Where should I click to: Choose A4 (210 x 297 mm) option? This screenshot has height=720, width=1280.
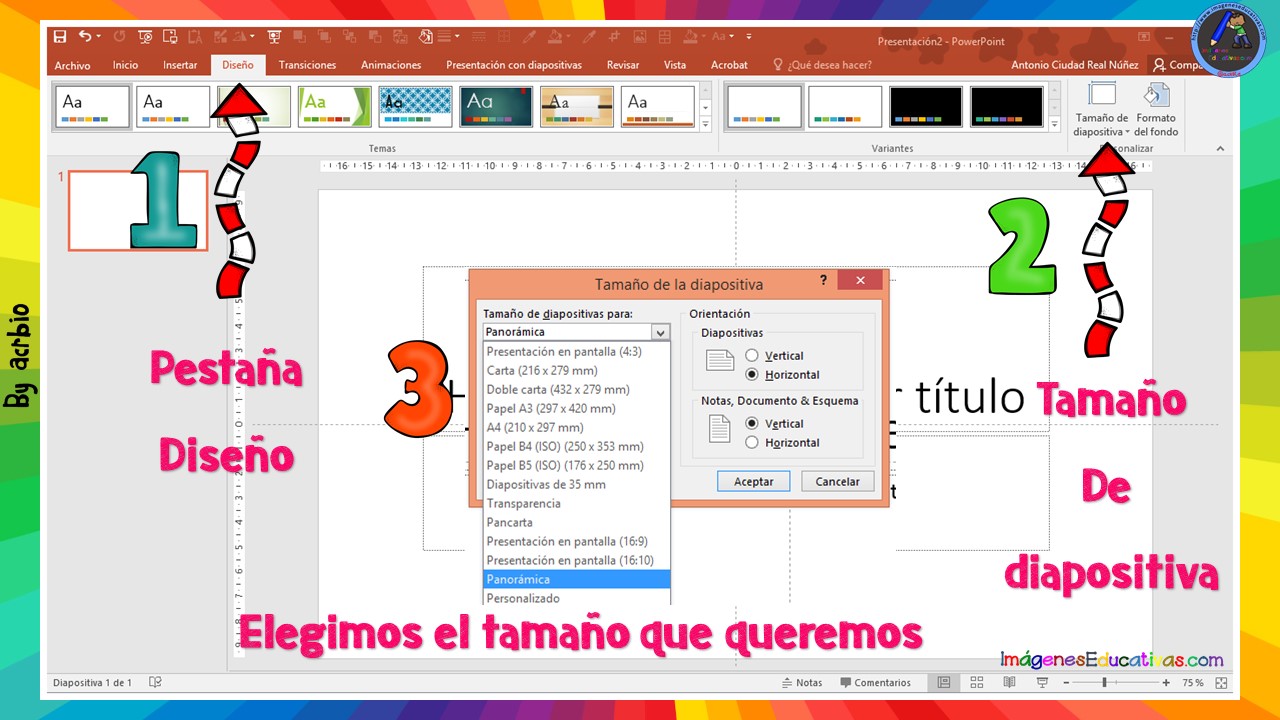[576, 427]
